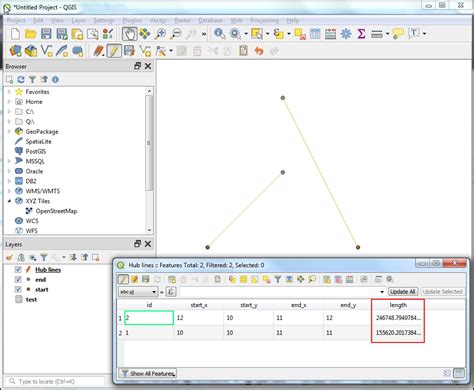Refresh the Browser panel
This screenshot has height=390, width=474.
point(21,79)
